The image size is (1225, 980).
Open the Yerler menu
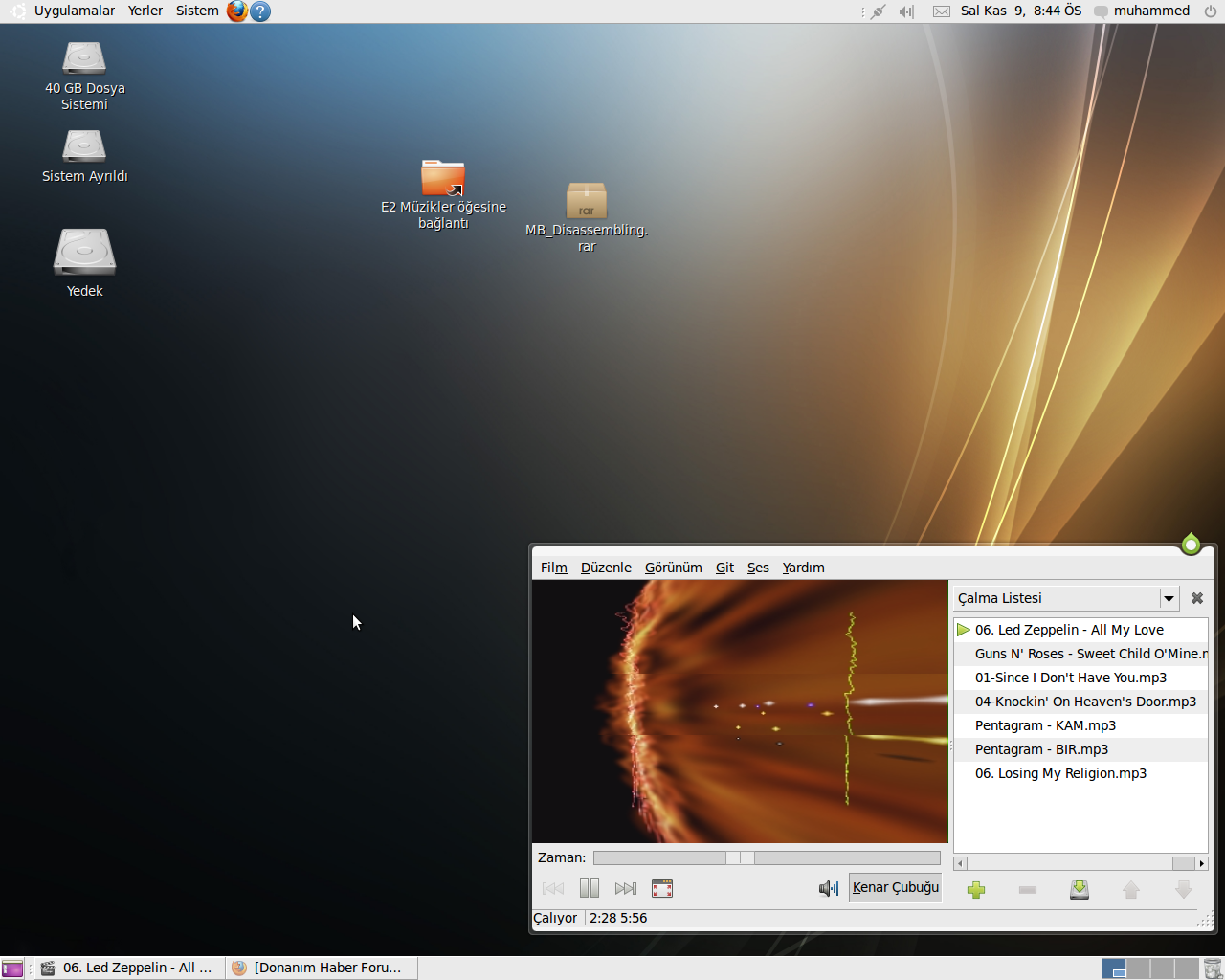(x=145, y=11)
